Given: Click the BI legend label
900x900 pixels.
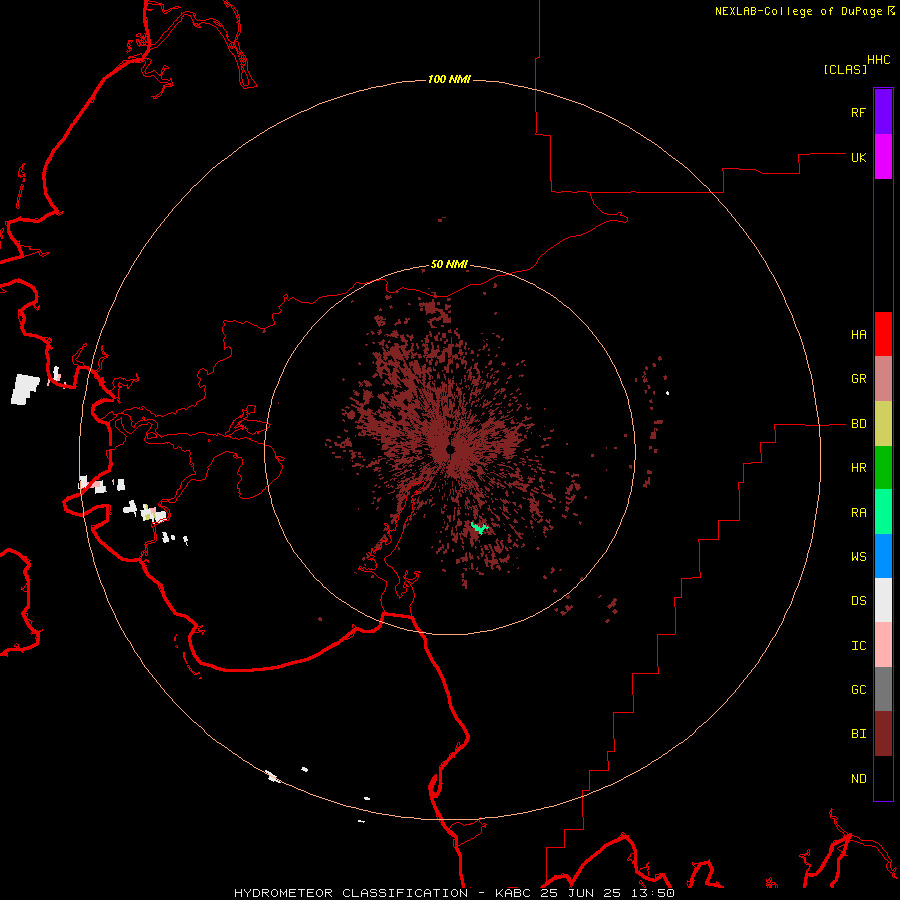Looking at the screenshot, I should (858, 734).
